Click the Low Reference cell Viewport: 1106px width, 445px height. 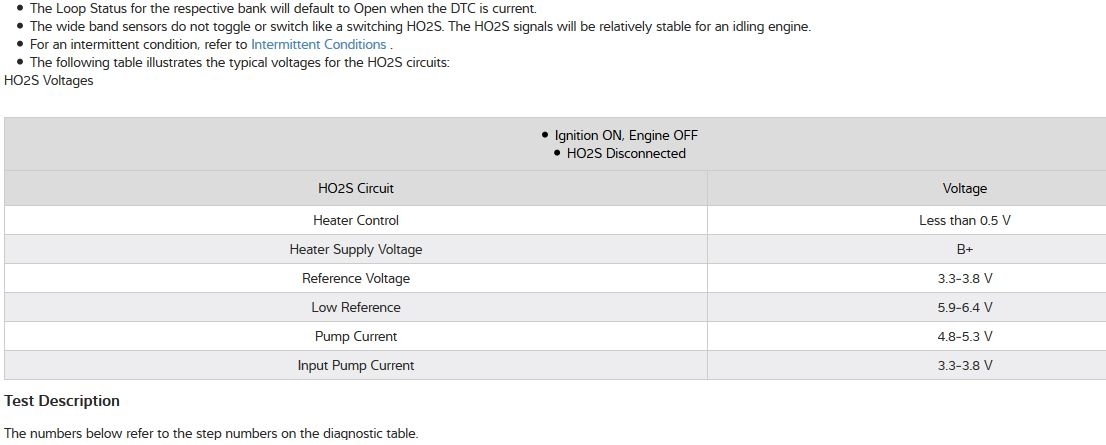tap(356, 307)
